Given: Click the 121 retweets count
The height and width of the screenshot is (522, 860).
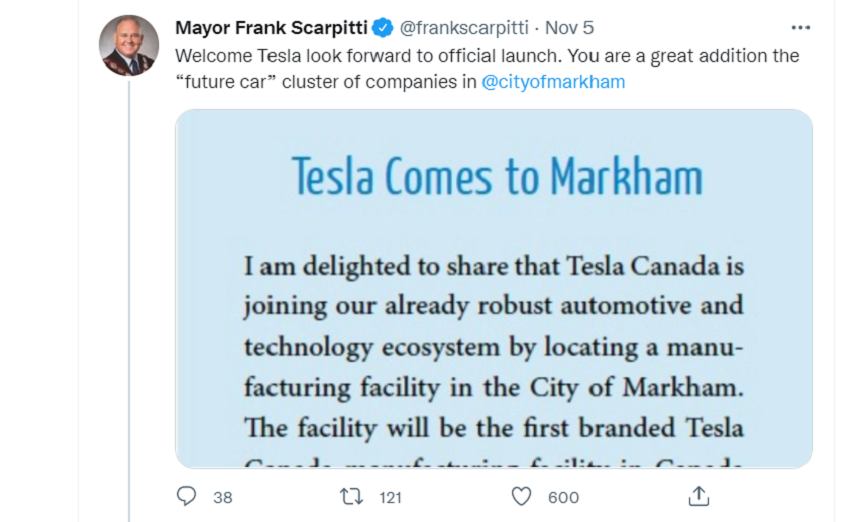Looking at the screenshot, I should point(391,497).
